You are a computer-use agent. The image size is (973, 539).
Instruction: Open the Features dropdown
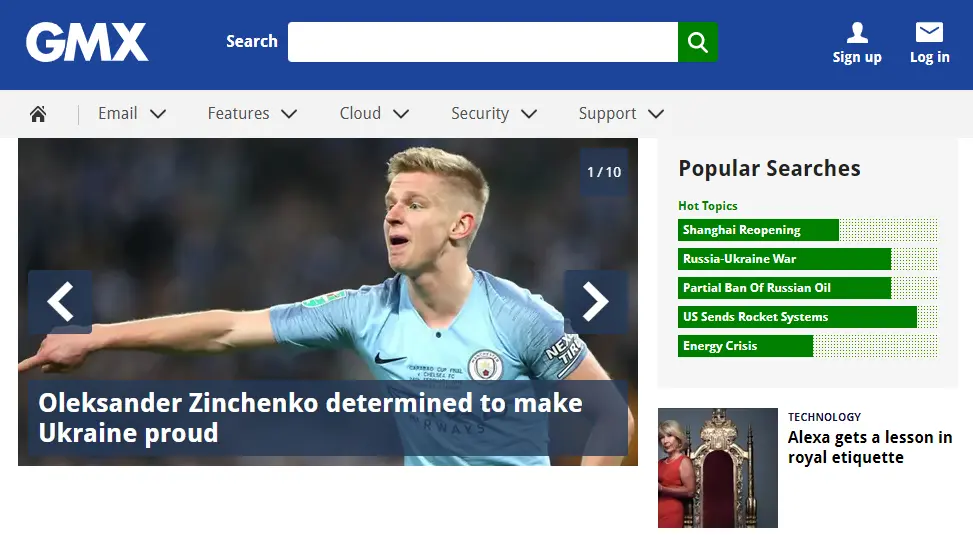click(x=252, y=114)
